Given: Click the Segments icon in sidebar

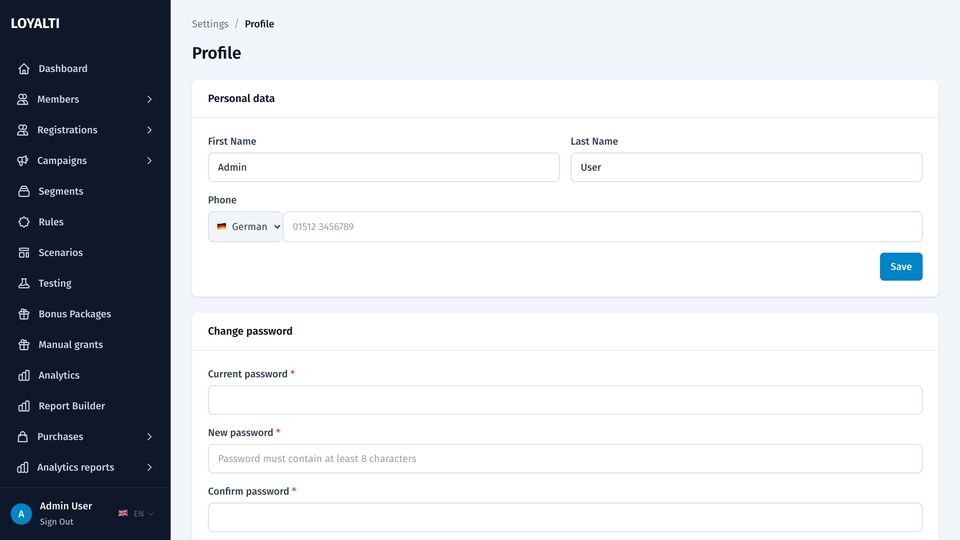Looking at the screenshot, I should (24, 191).
